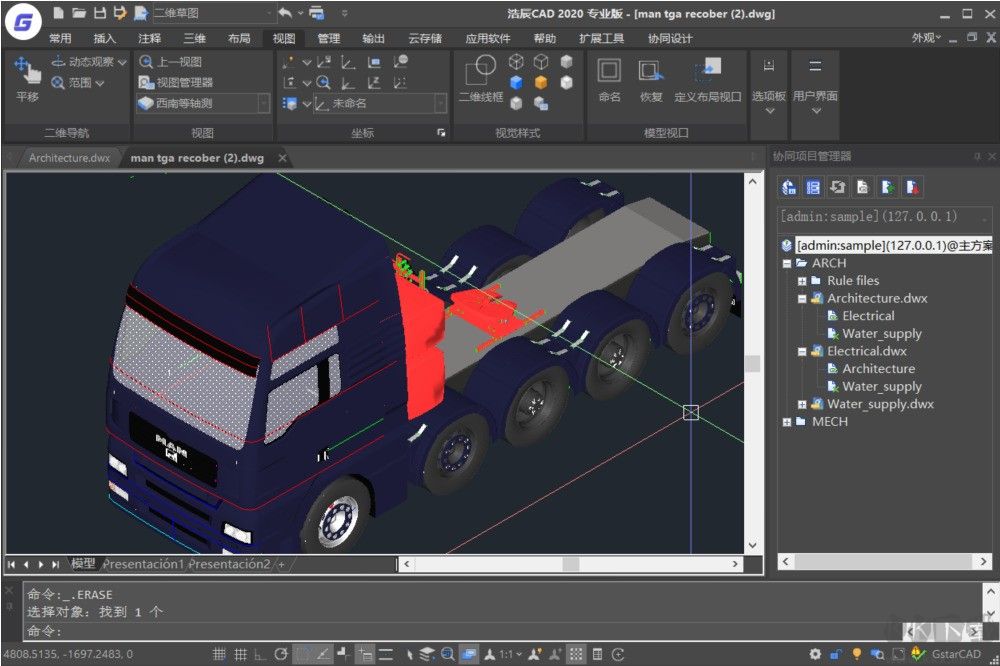Click the Named viewports (命名) icon
This screenshot has height=666, width=1000.
pyautogui.click(x=609, y=79)
